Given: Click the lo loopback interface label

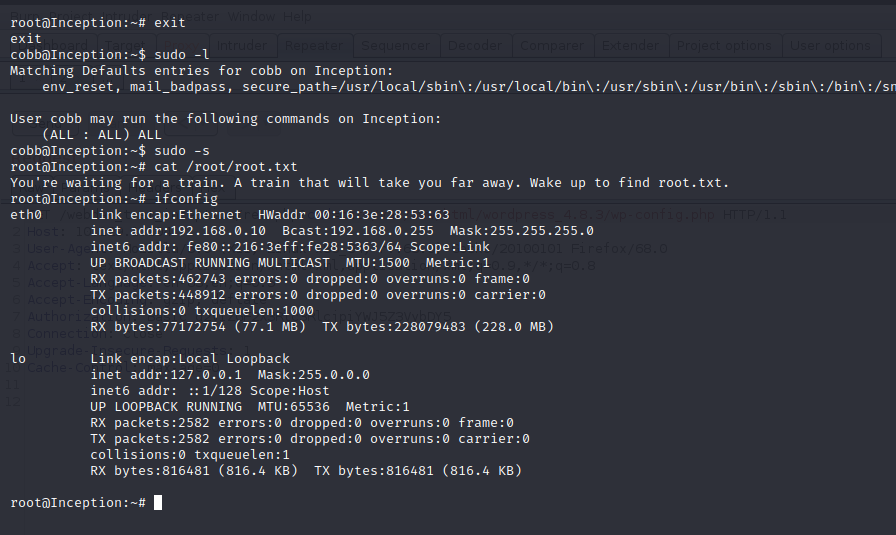Looking at the screenshot, I should click(18, 359).
